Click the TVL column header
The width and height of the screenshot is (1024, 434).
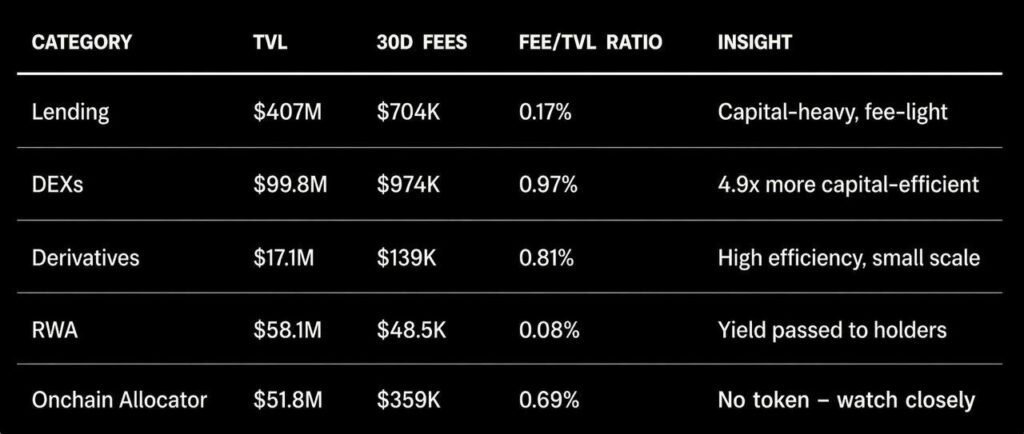click(x=270, y=43)
